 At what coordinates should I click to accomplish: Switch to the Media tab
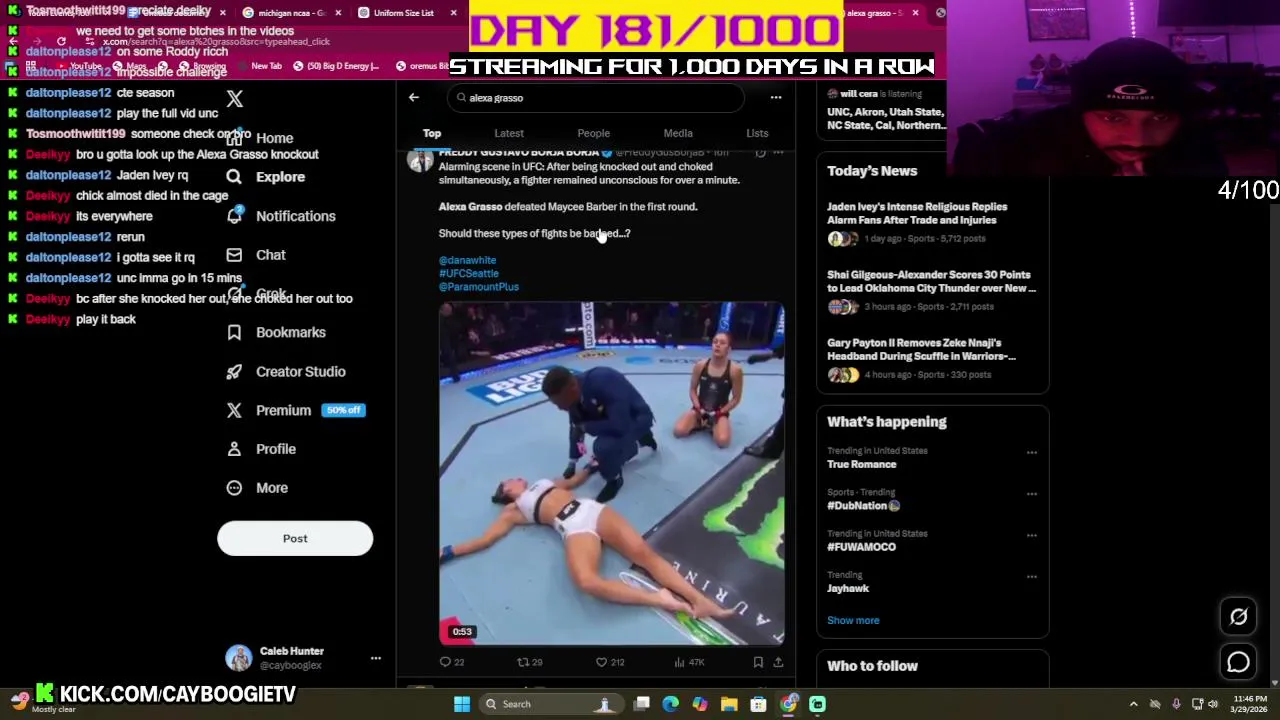coord(678,133)
